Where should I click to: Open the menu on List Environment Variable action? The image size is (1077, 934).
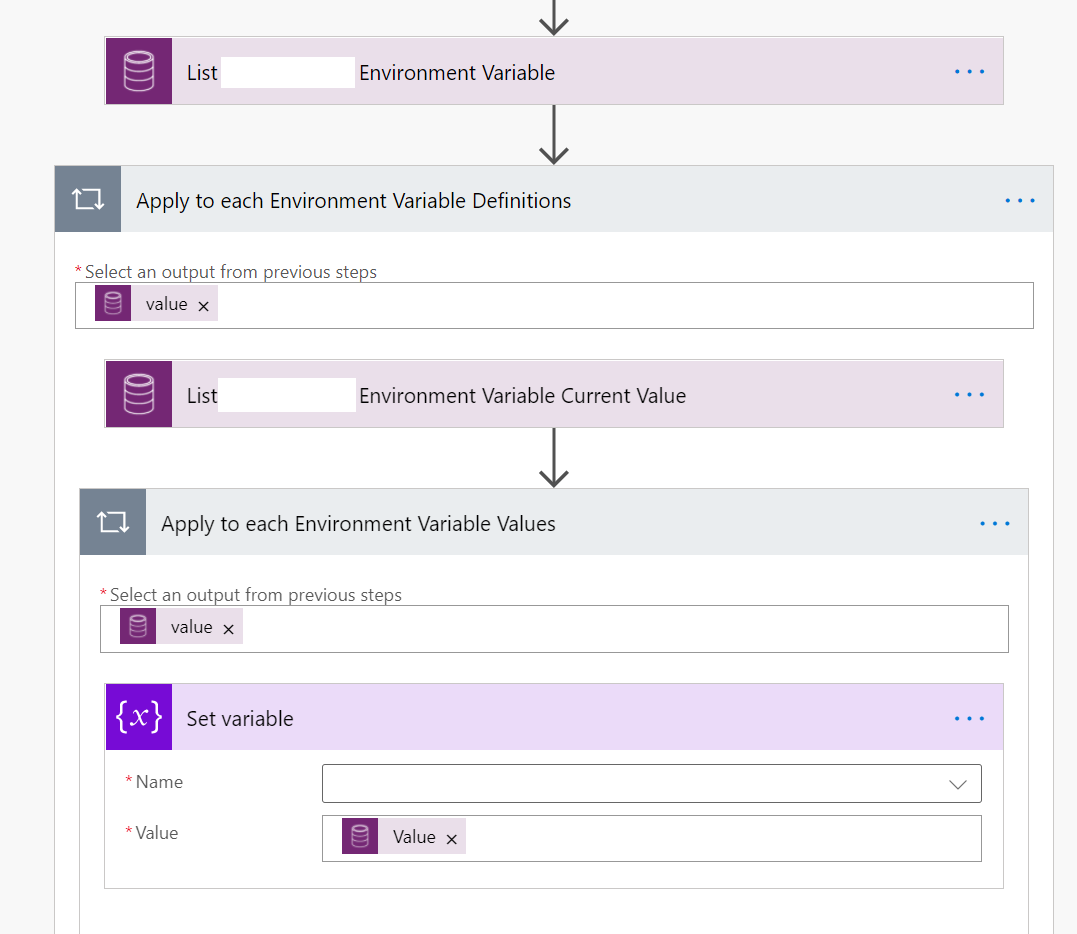click(x=968, y=71)
